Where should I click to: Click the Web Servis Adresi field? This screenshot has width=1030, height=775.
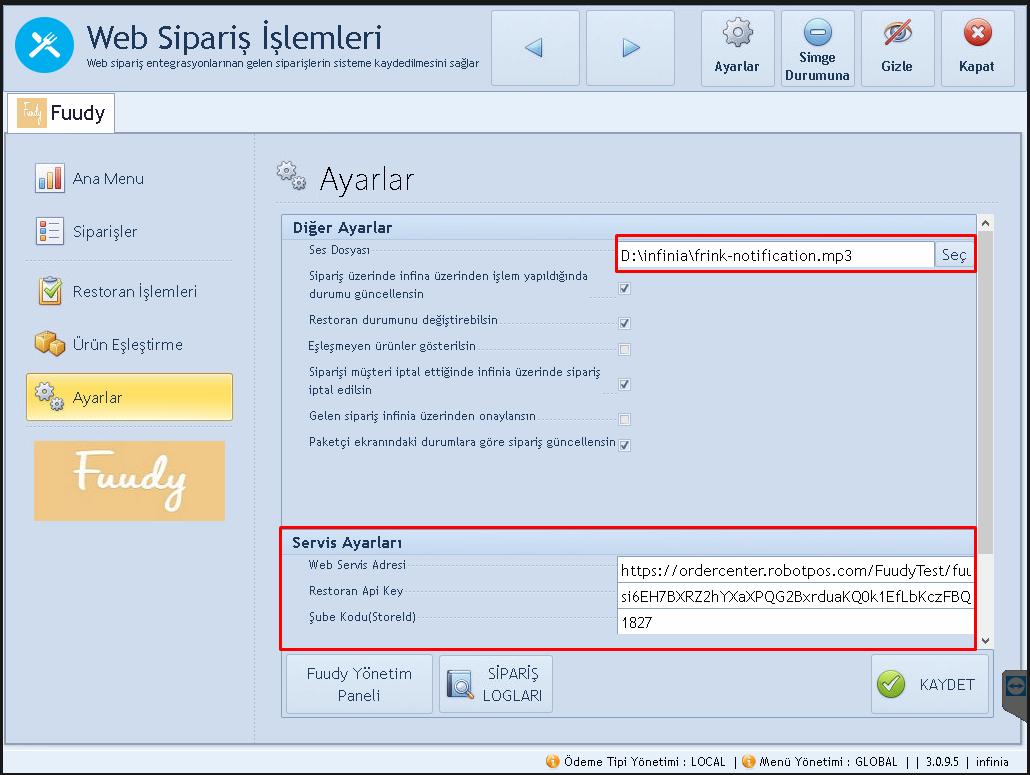(795, 570)
